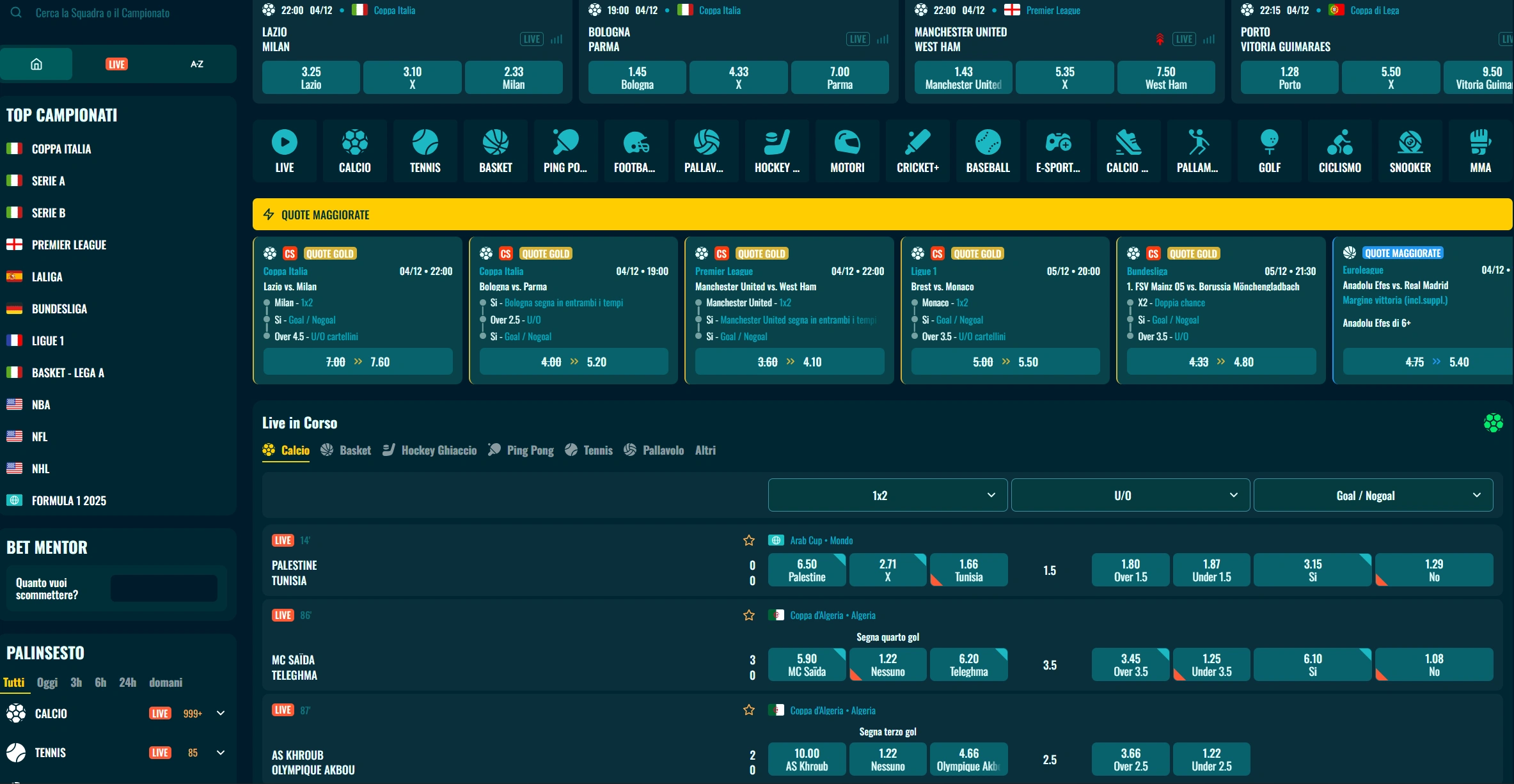The height and width of the screenshot is (784, 1514).
Task: Open the Goal / Nogoal market dropdown
Action: (1373, 494)
